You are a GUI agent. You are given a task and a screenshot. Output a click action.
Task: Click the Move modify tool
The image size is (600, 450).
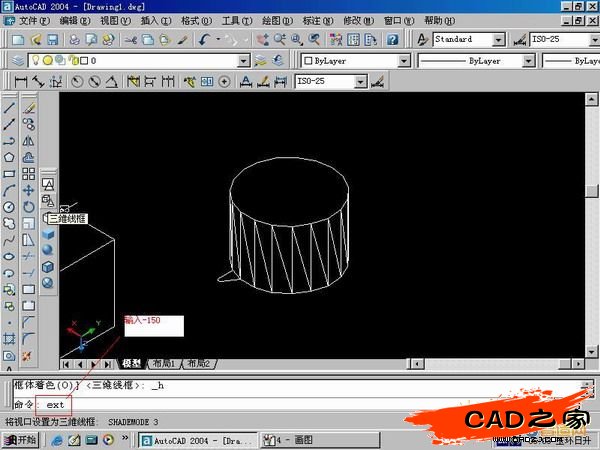[x=29, y=190]
